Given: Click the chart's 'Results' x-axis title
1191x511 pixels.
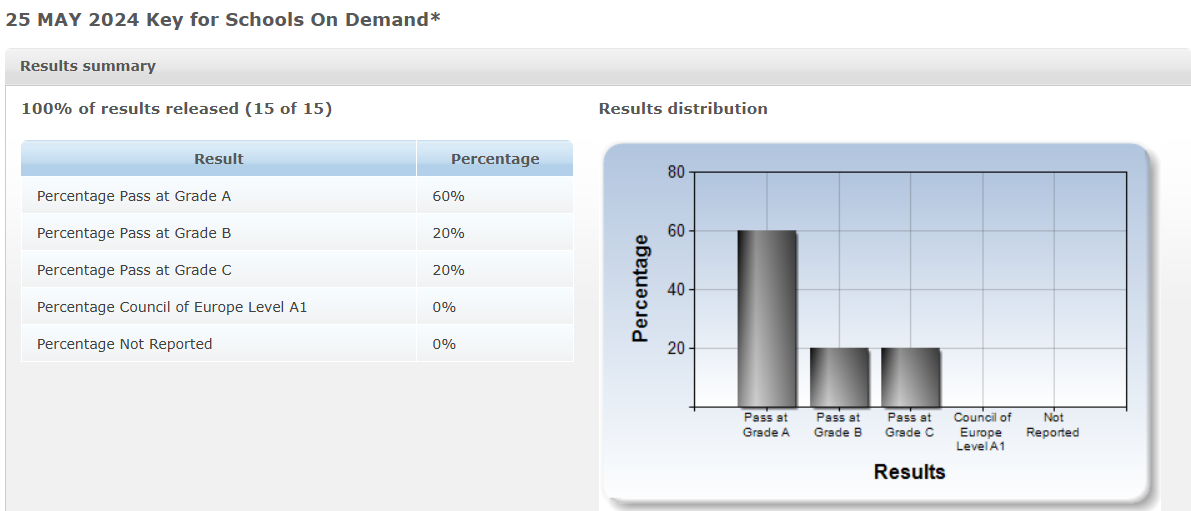Looking at the screenshot, I should 909,472.
